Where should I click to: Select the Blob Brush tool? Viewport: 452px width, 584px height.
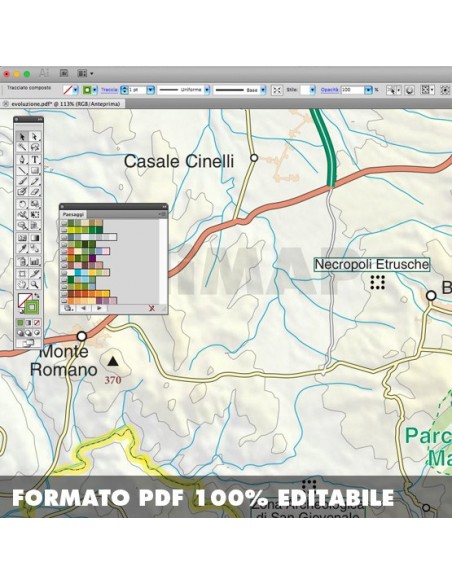22,192
